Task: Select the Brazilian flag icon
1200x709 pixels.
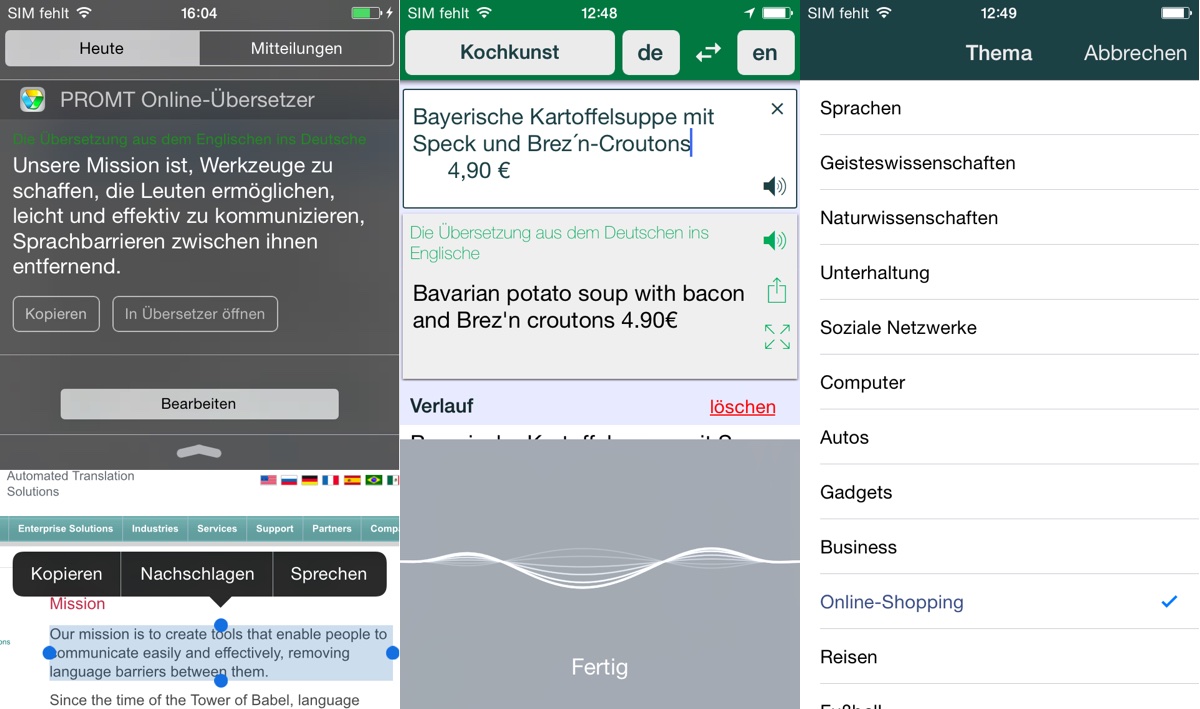Action: (x=373, y=480)
